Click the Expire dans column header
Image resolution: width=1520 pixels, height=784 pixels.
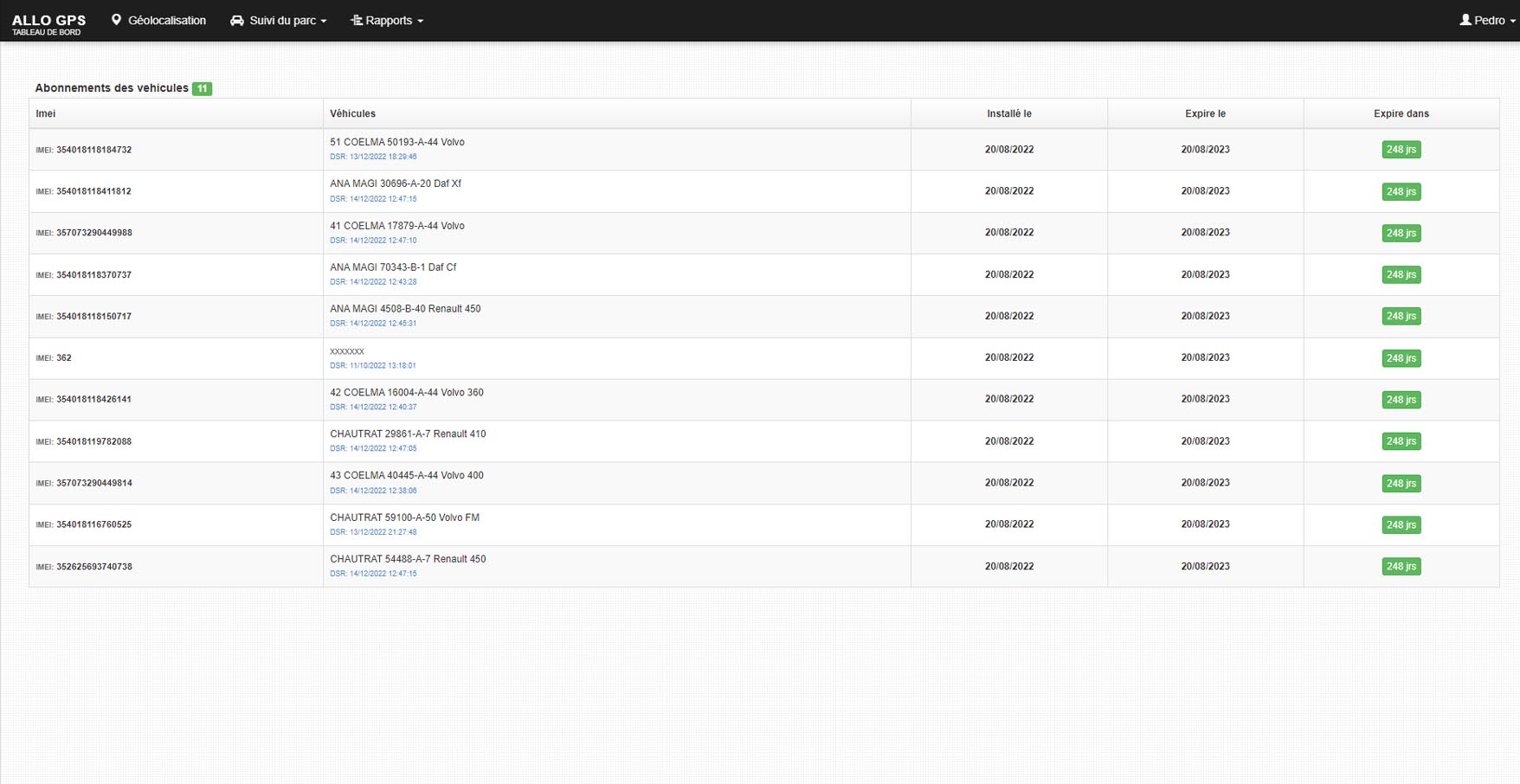[x=1401, y=113]
